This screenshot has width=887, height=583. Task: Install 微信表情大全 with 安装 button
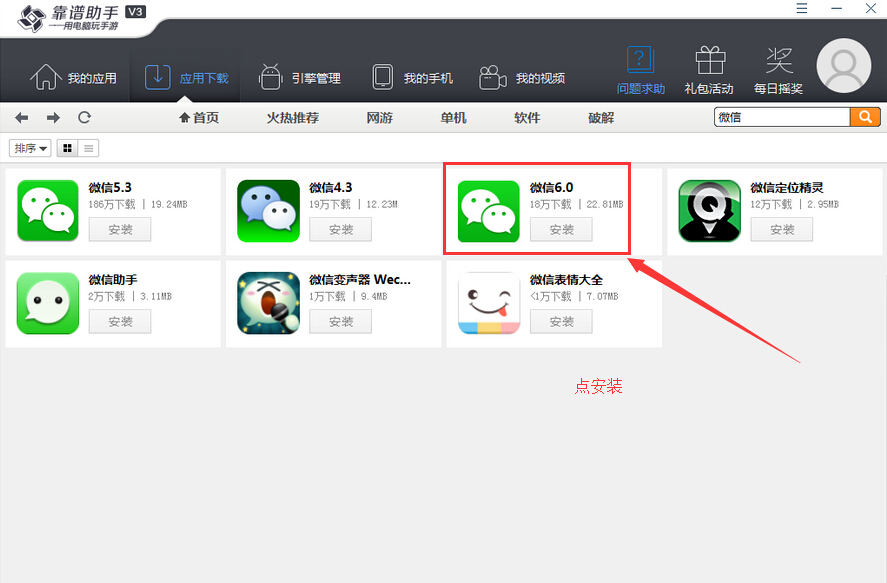[x=561, y=321]
